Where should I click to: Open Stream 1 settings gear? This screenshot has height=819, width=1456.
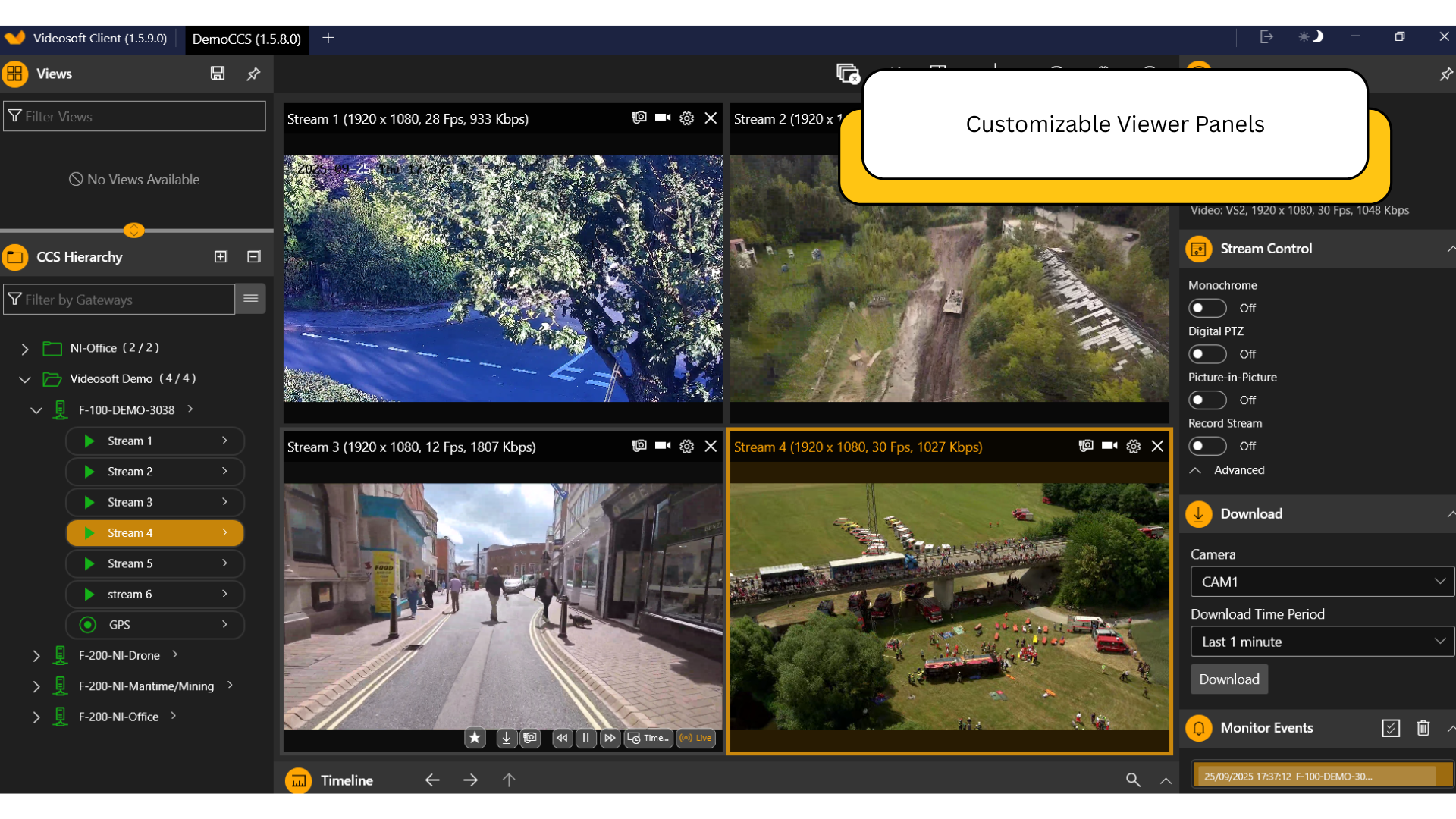[x=686, y=118]
